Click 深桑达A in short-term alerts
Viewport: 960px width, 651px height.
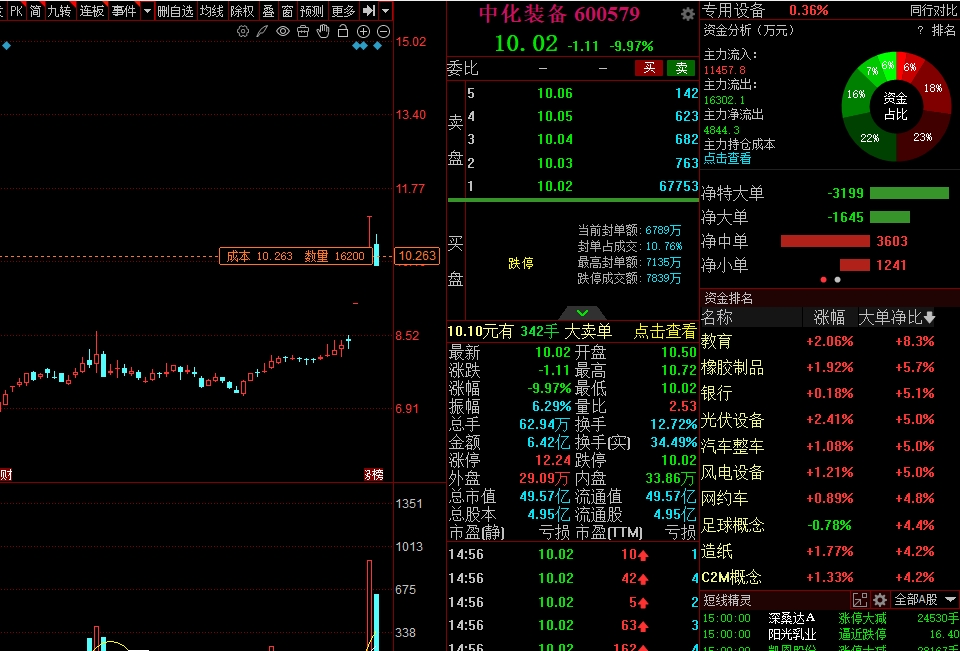click(x=792, y=618)
